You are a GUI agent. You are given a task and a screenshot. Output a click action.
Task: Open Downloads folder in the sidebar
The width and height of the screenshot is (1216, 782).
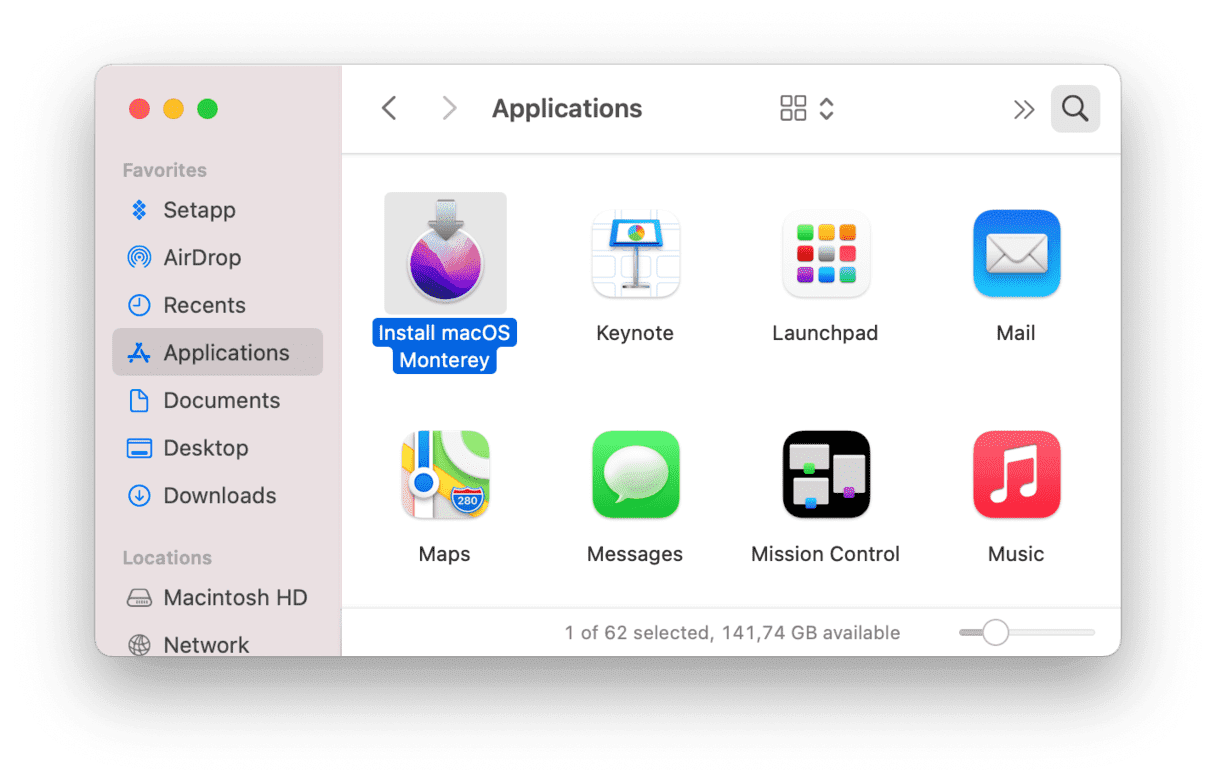click(217, 495)
